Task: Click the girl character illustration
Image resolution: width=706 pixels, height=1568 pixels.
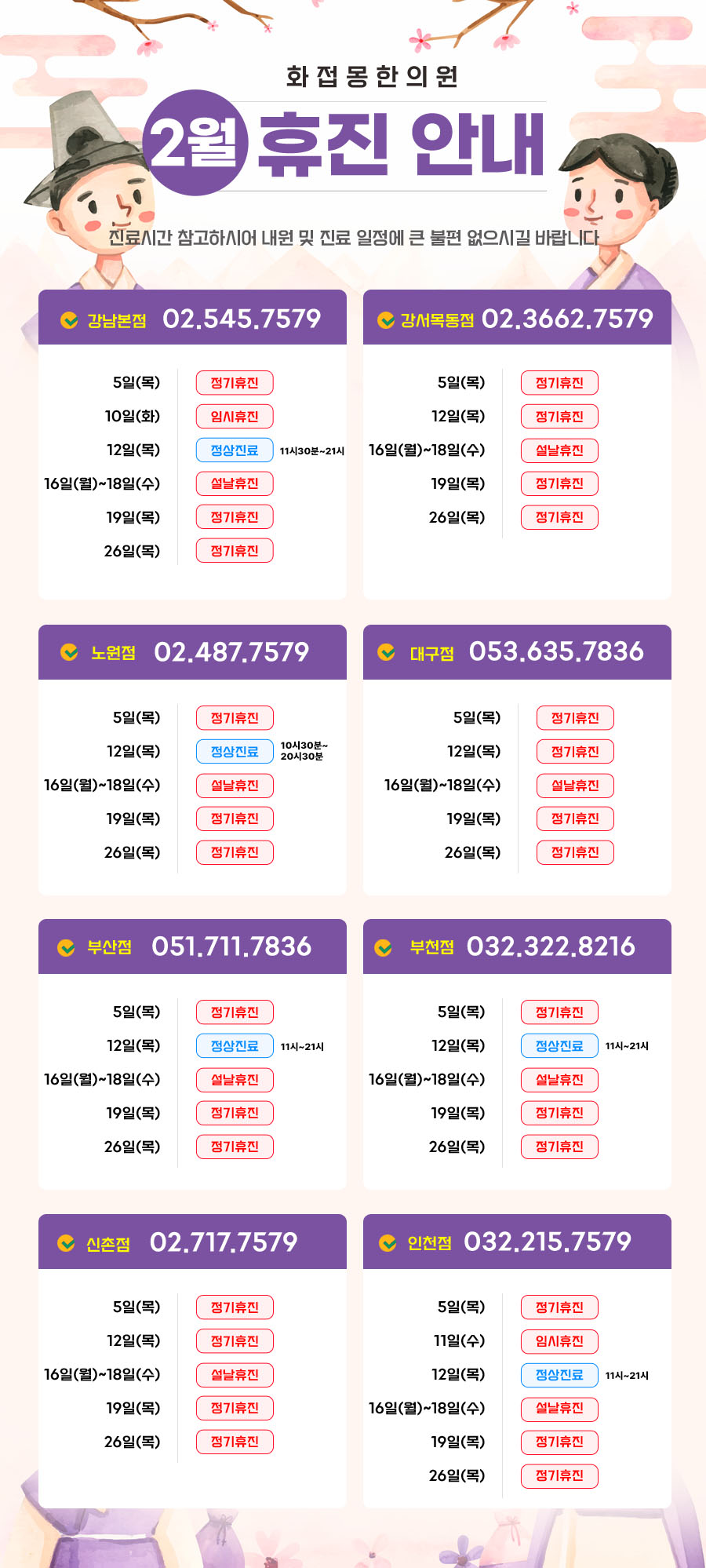Action: [x=612, y=204]
